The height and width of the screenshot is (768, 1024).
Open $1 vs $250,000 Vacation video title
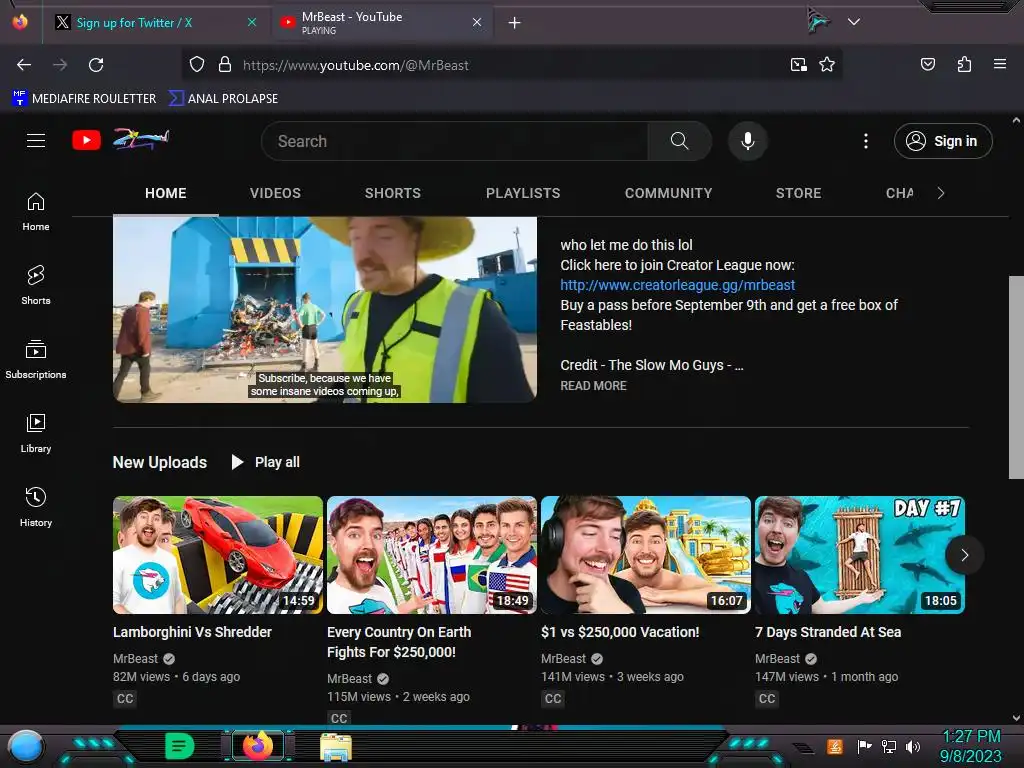[x=620, y=632]
